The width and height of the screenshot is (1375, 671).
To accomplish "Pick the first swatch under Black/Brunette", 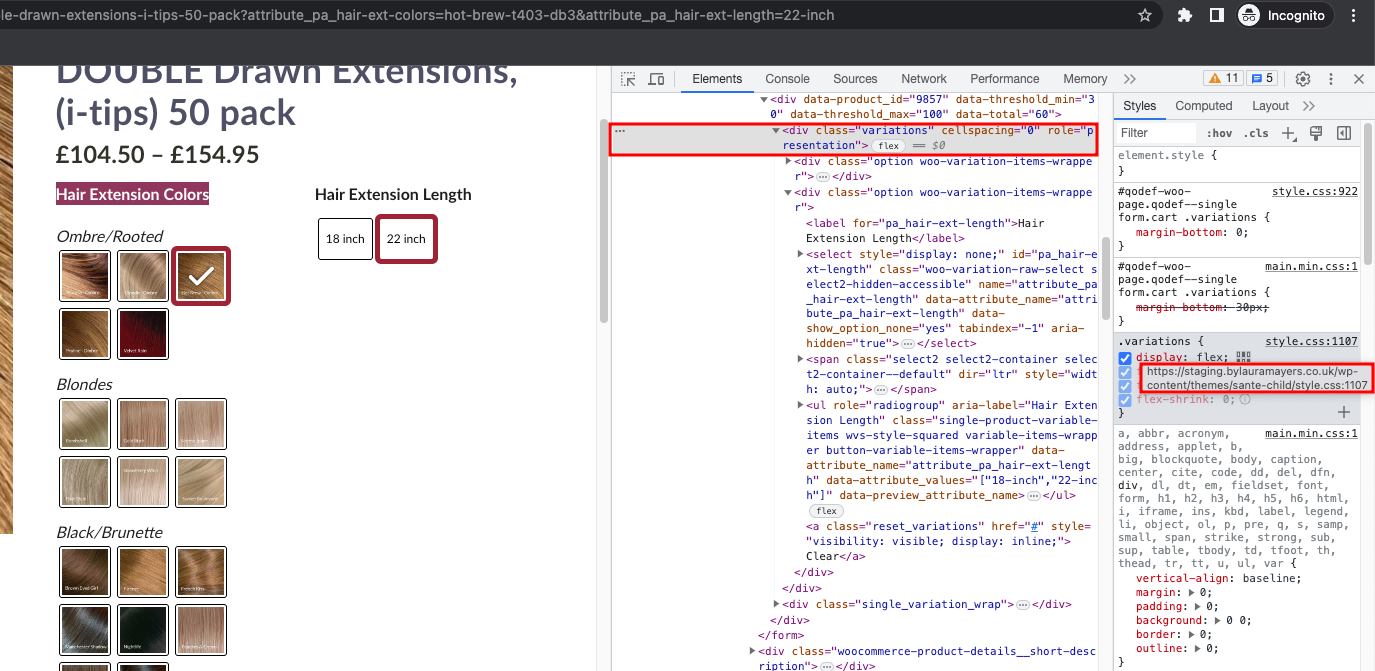I will coord(85,572).
